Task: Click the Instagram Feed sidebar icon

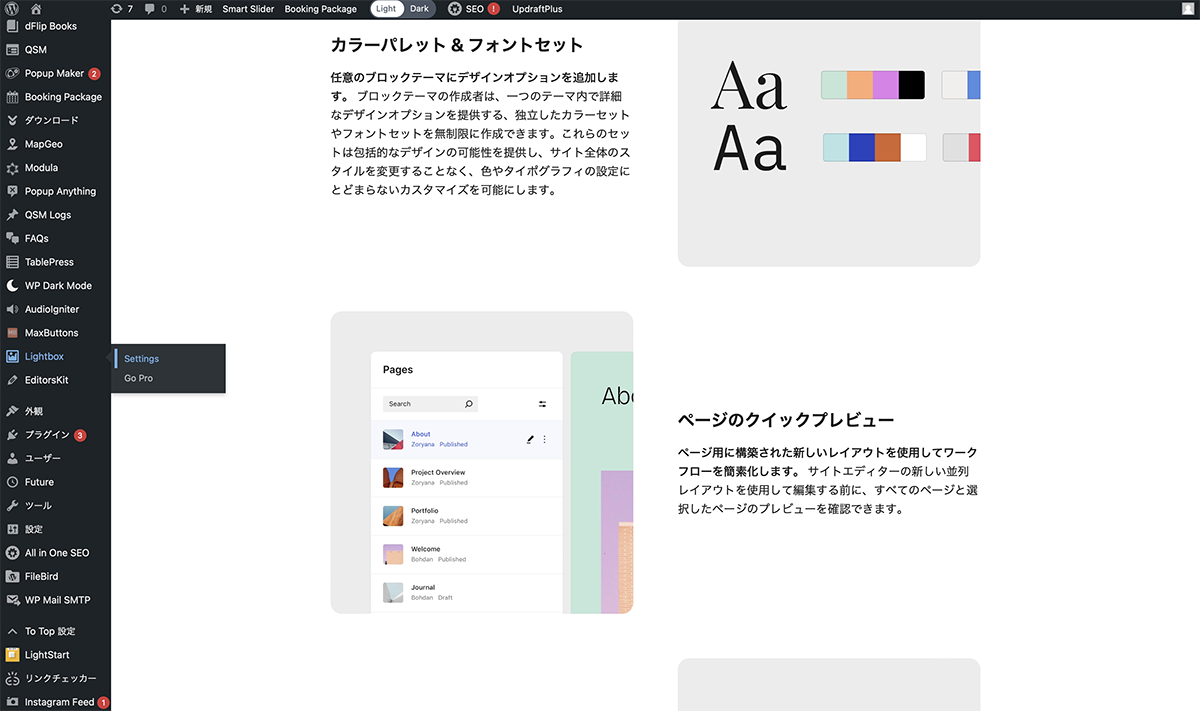Action: [14, 701]
